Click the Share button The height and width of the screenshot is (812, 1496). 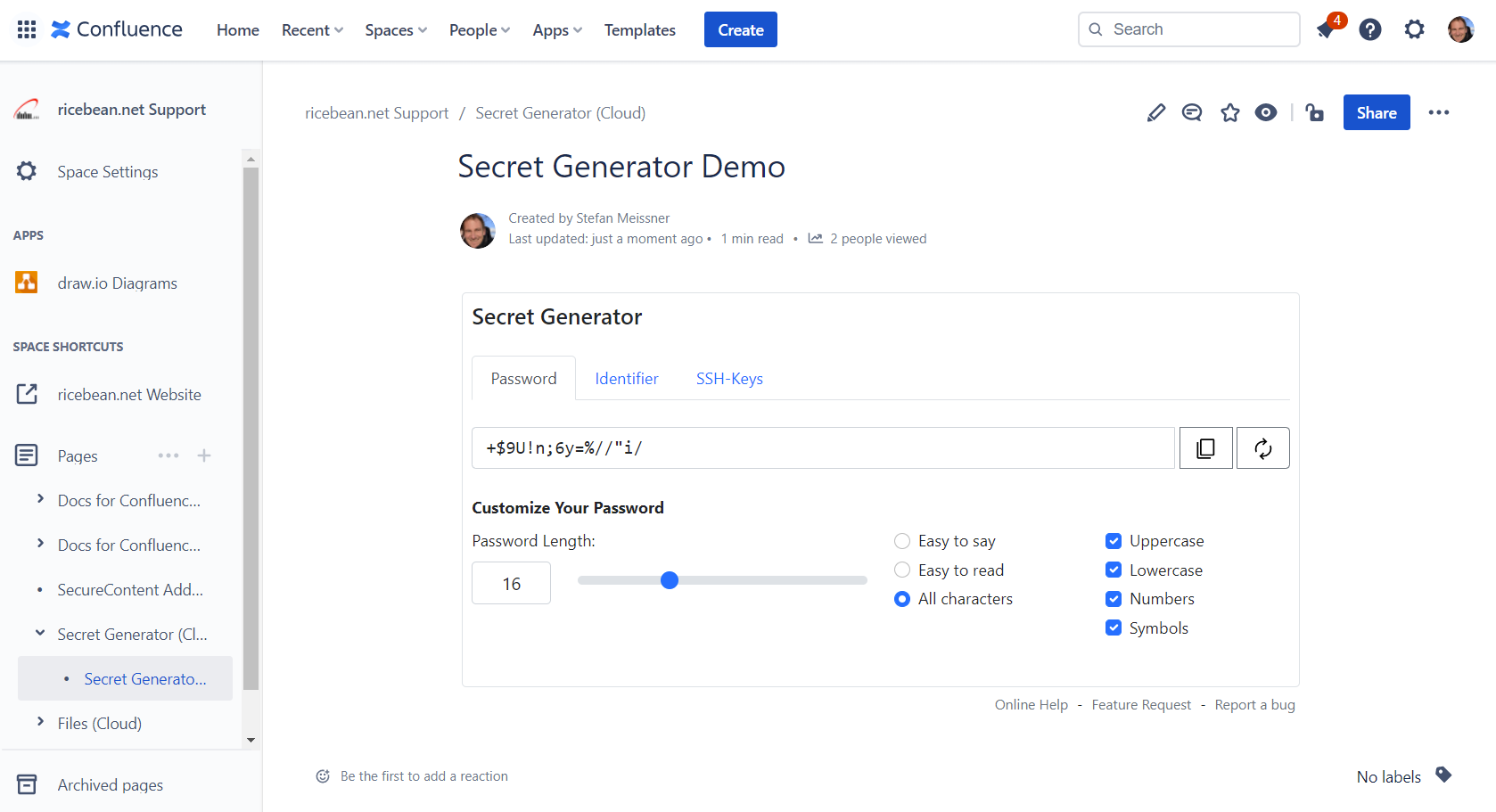pyautogui.click(x=1377, y=112)
